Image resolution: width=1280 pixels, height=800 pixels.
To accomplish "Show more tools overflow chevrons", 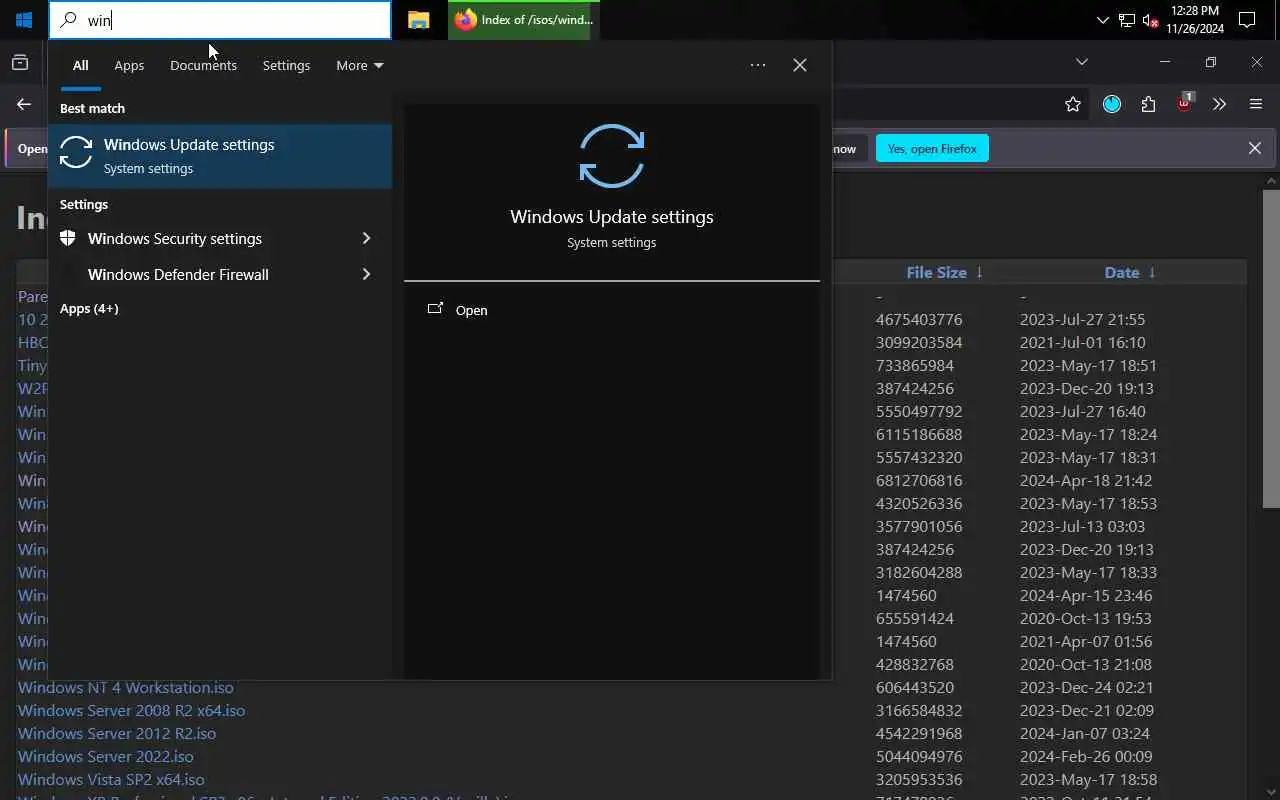I will tap(1219, 104).
